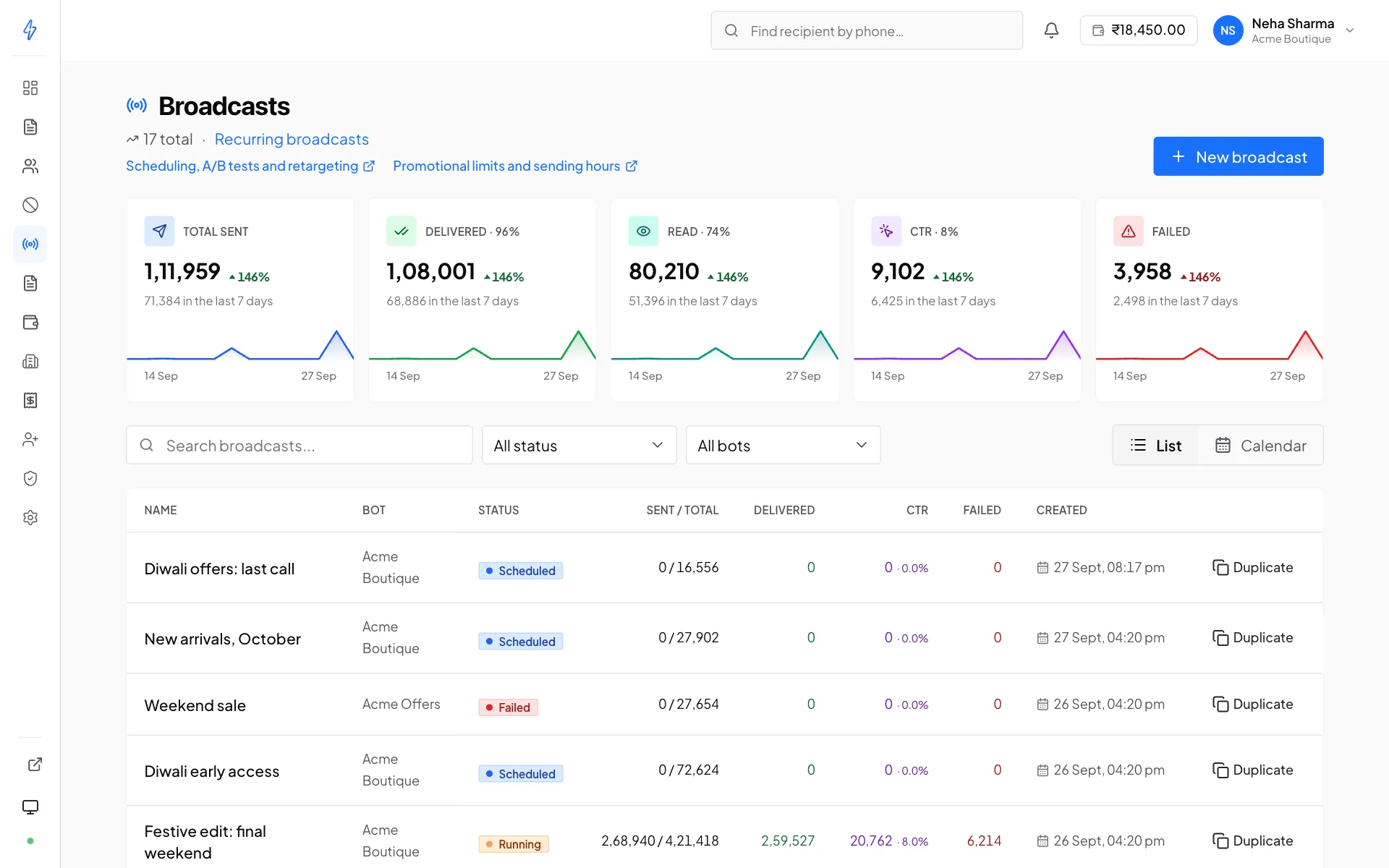Click the New broadcast button
This screenshot has height=868, width=1389.
(x=1238, y=156)
